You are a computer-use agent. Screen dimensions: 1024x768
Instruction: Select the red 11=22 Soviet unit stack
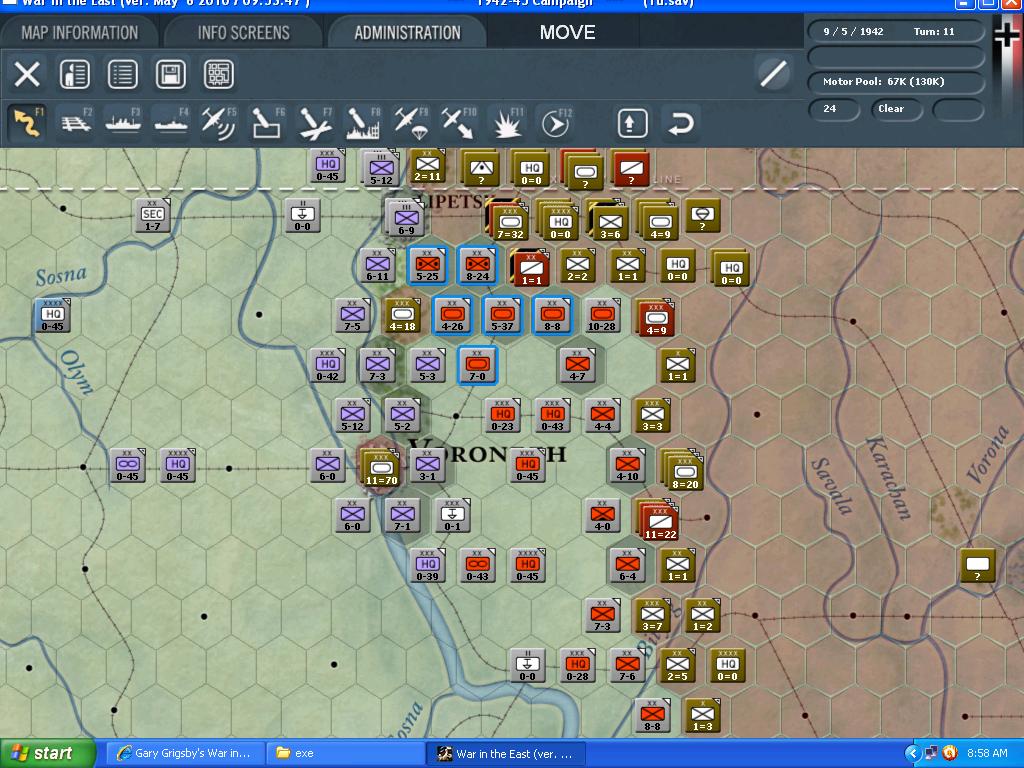coord(659,519)
